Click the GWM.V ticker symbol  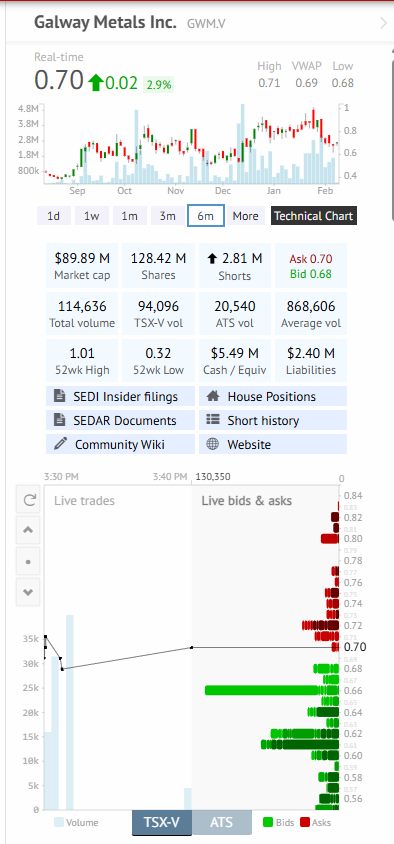pos(206,24)
